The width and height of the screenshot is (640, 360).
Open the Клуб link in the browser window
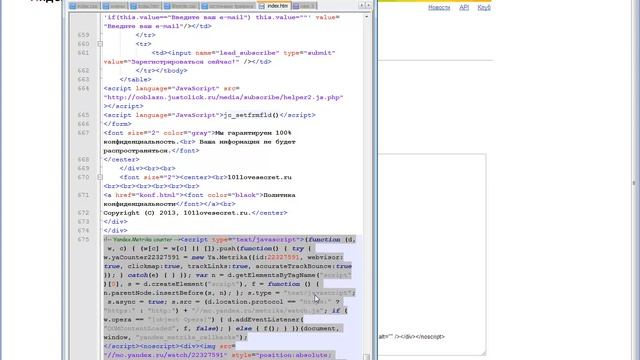tap(484, 8)
